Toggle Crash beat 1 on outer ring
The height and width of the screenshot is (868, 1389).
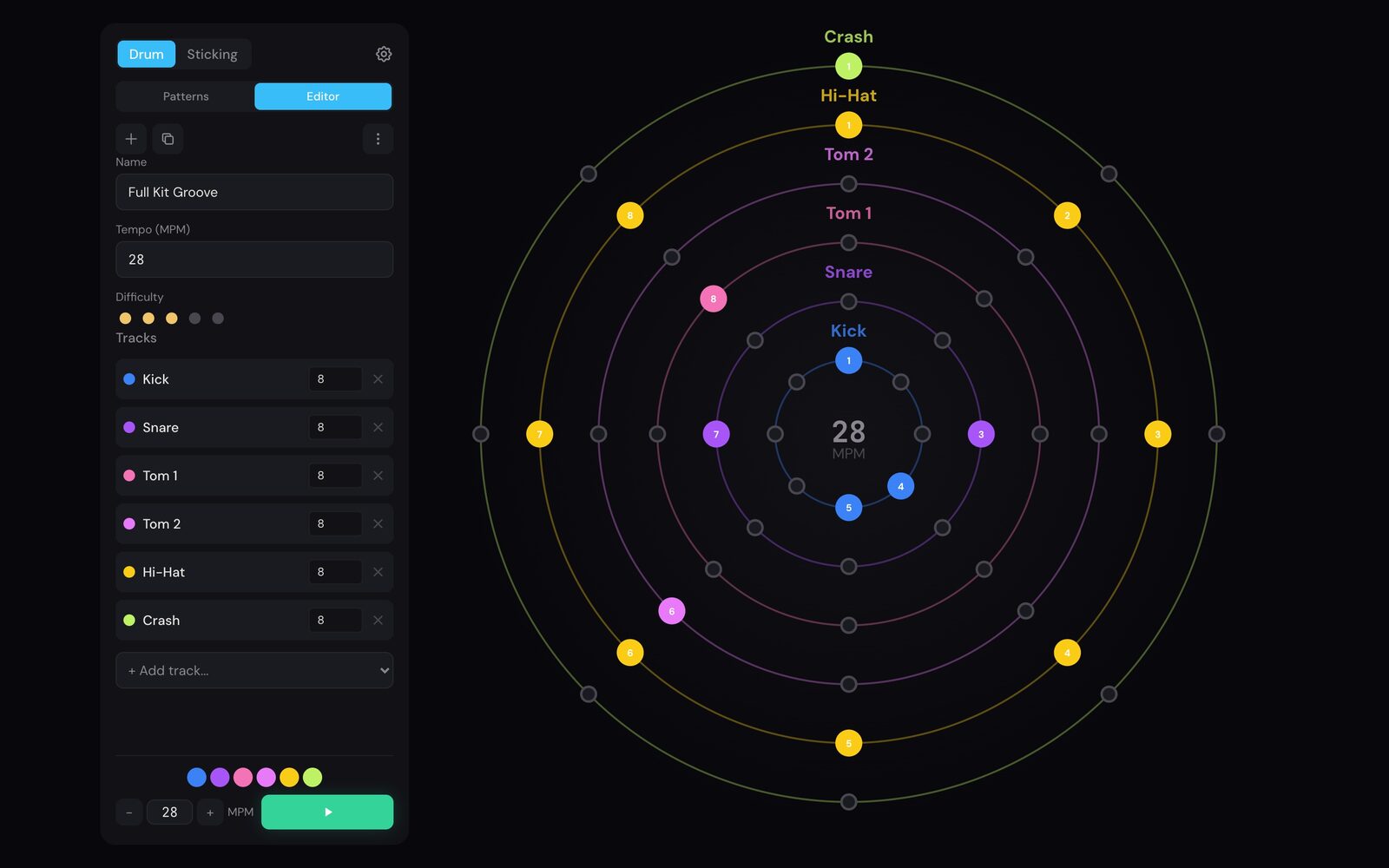point(848,66)
